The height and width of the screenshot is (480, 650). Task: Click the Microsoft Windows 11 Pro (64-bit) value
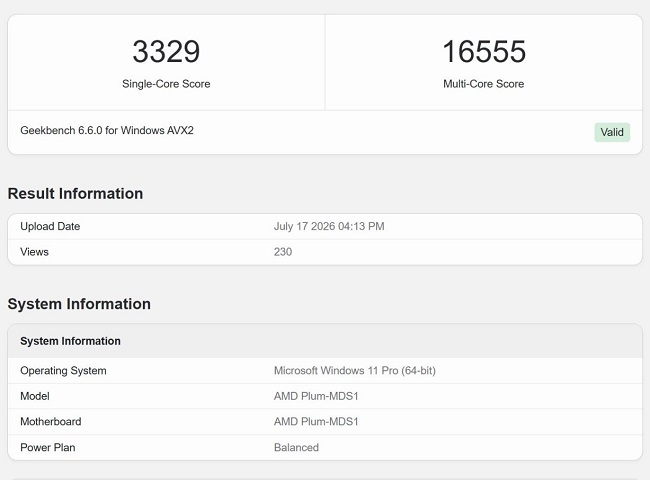click(x=355, y=371)
